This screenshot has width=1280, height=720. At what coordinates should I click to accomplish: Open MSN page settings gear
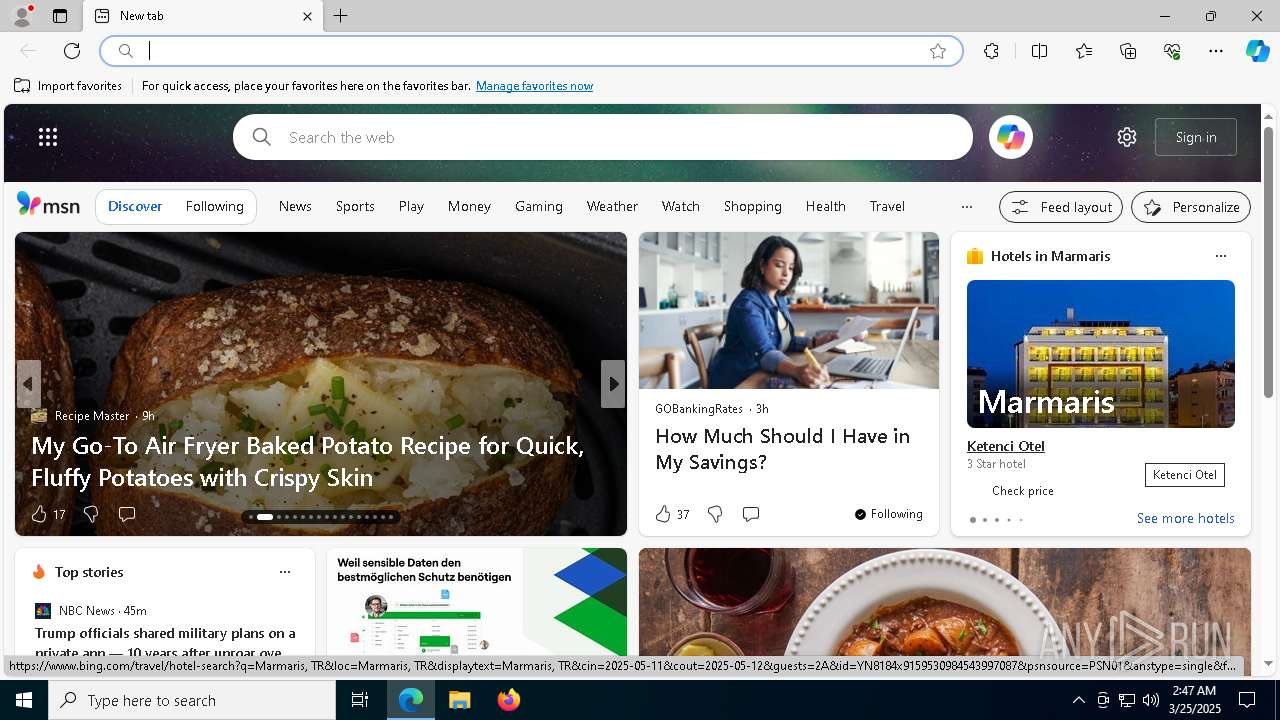tap(1127, 137)
